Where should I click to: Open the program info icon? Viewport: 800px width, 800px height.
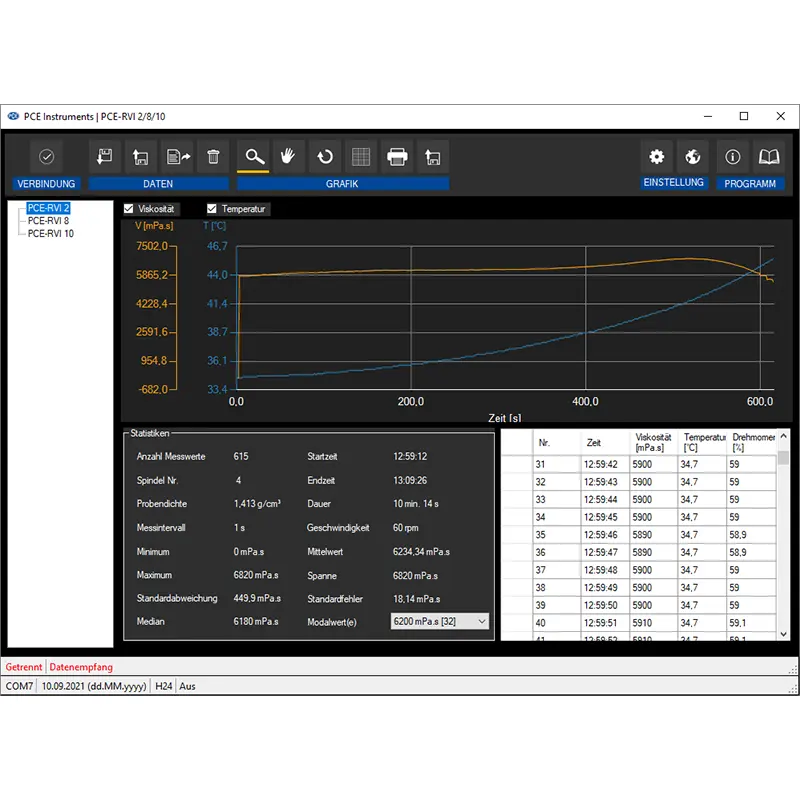click(x=732, y=156)
